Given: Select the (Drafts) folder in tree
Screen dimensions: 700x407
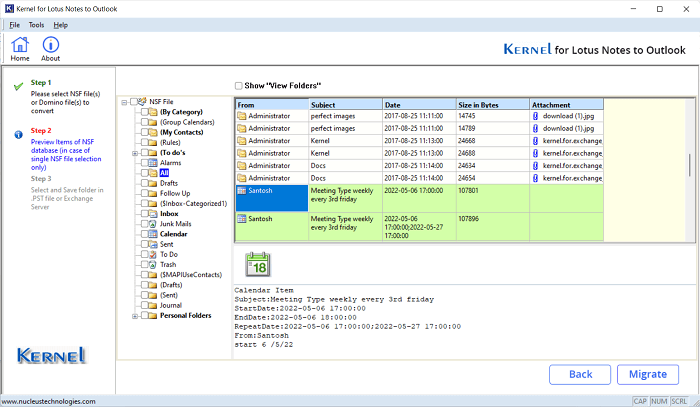Looking at the screenshot, I should (171, 285).
